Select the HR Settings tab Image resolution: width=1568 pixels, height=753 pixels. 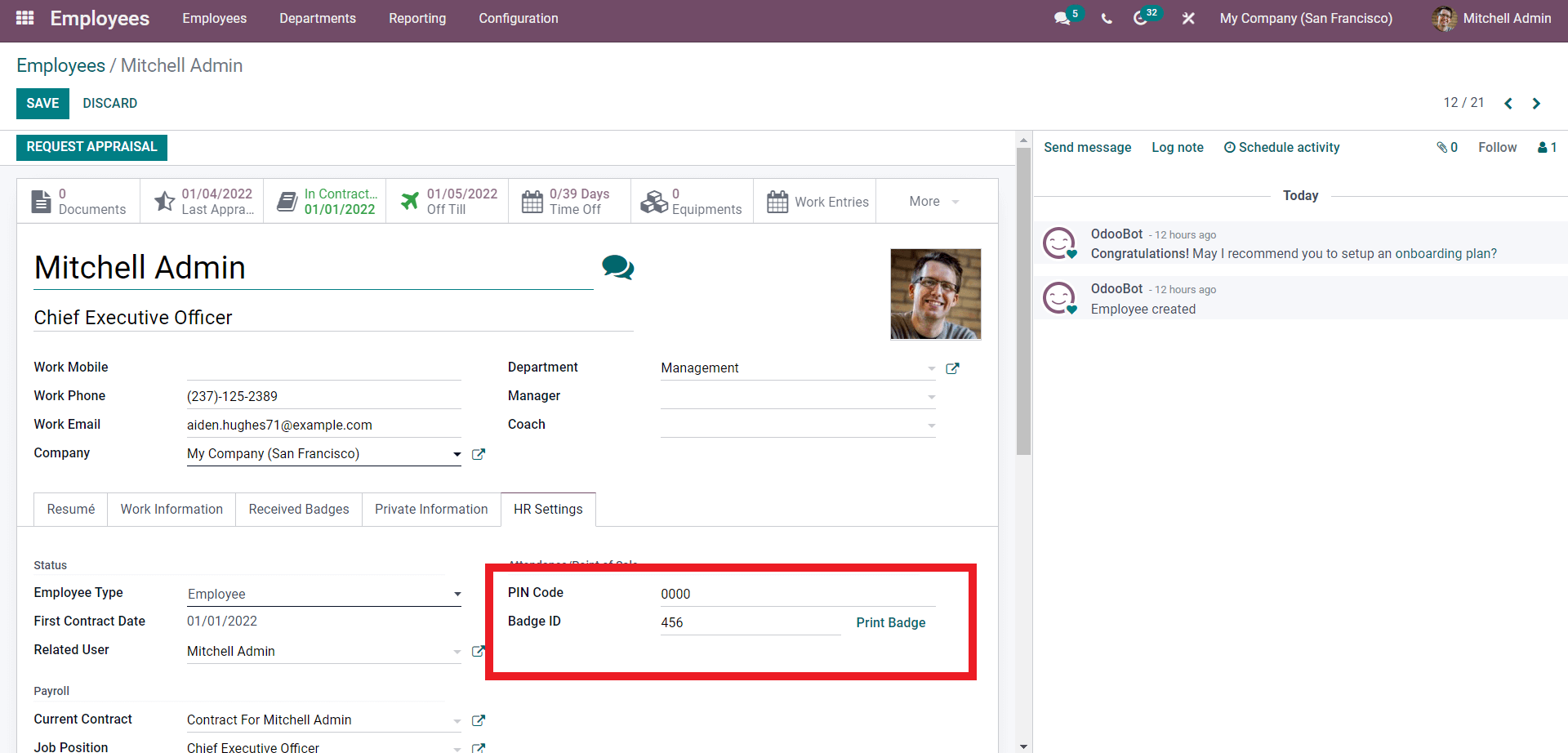pos(548,509)
